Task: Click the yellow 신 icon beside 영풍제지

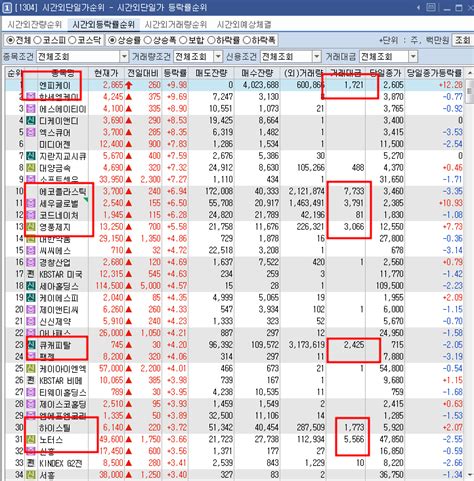Action: coord(31,227)
